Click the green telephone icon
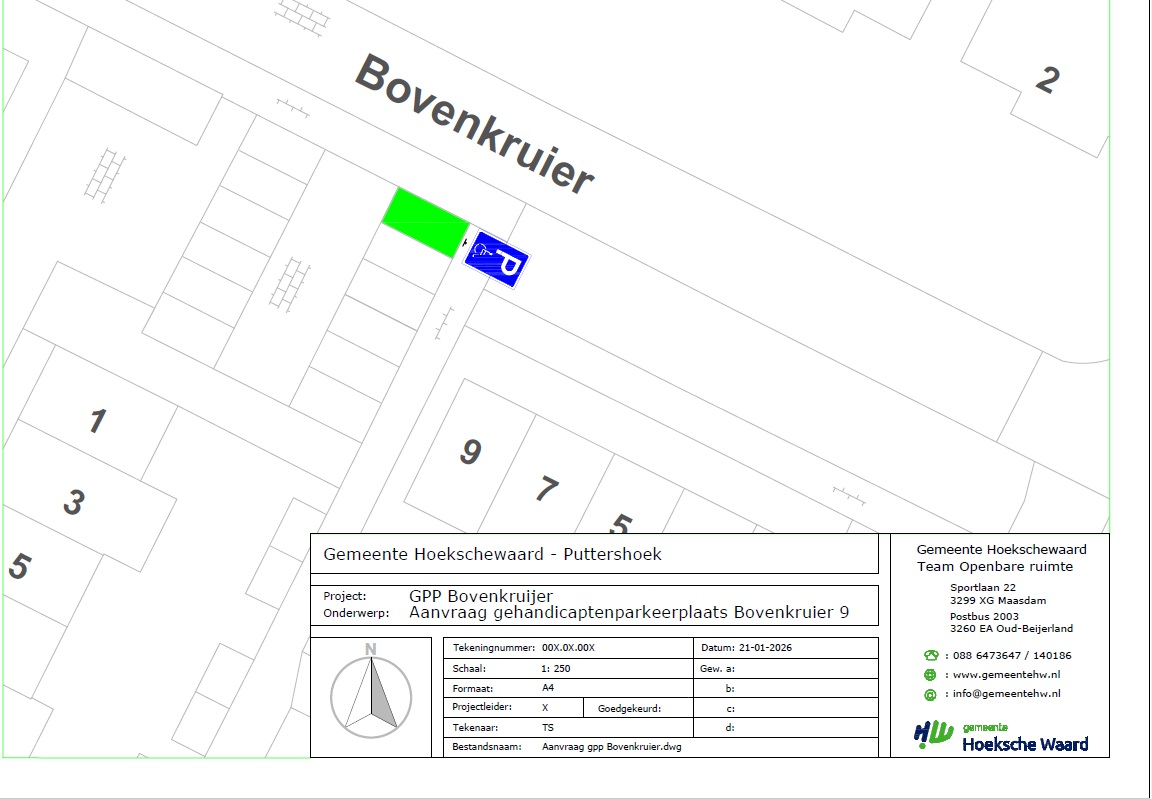 click(931, 656)
